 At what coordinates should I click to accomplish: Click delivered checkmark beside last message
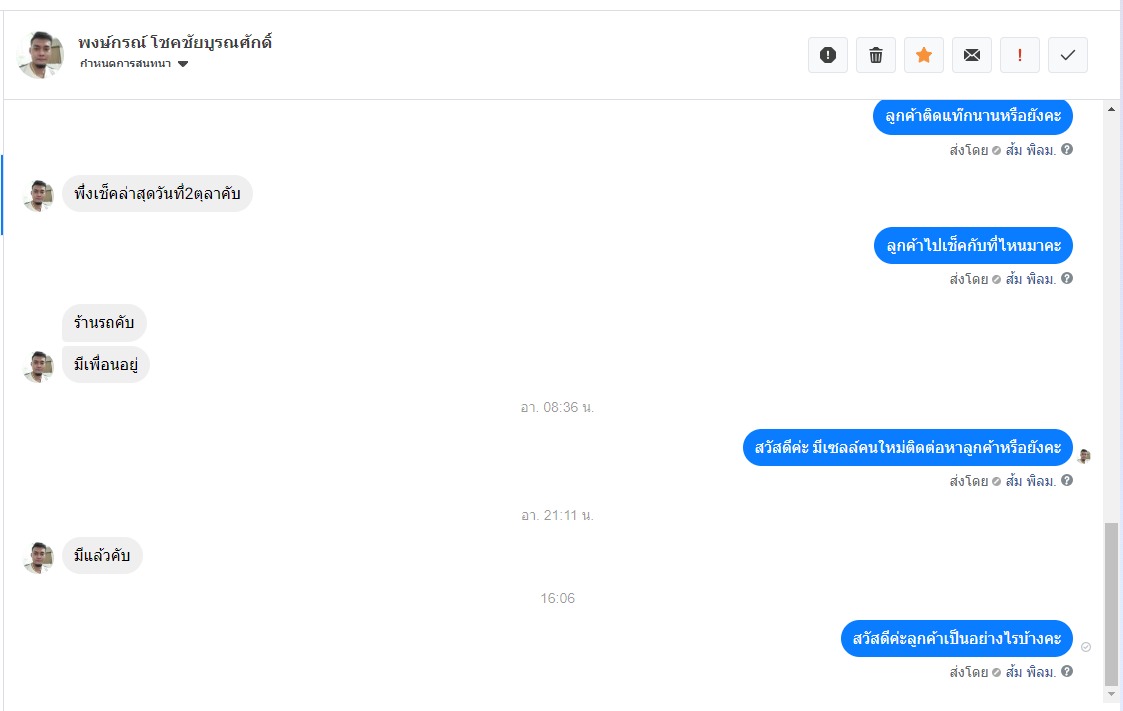1086,647
